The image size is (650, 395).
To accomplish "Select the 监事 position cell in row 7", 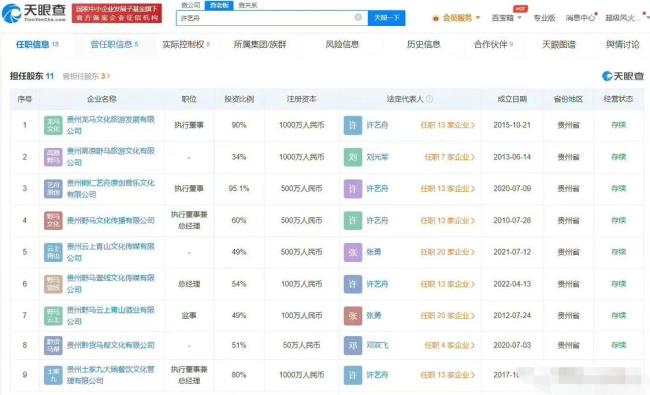I will [x=189, y=316].
